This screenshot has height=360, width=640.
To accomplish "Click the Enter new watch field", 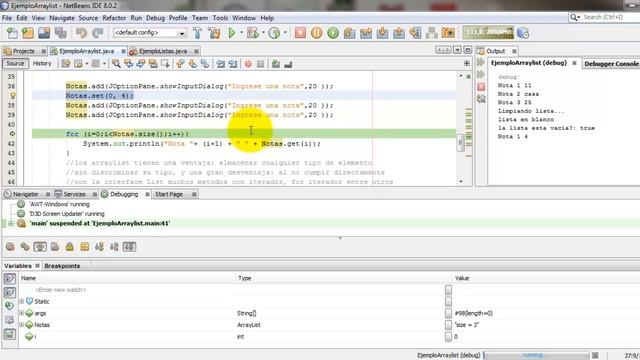I will coord(60,290).
